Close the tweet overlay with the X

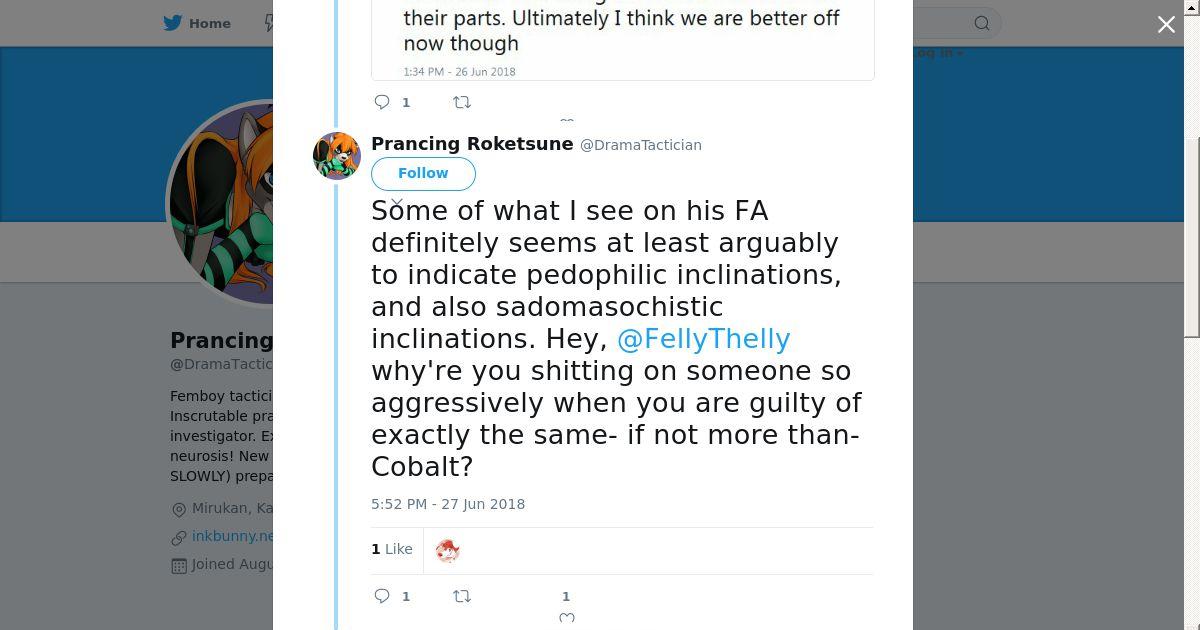pos(1166,25)
